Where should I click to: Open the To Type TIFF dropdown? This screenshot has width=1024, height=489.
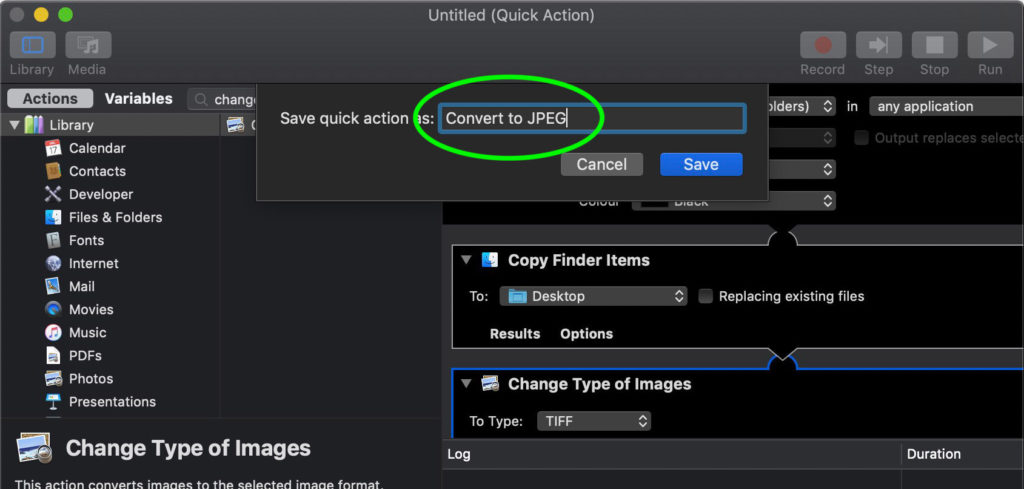(x=594, y=421)
